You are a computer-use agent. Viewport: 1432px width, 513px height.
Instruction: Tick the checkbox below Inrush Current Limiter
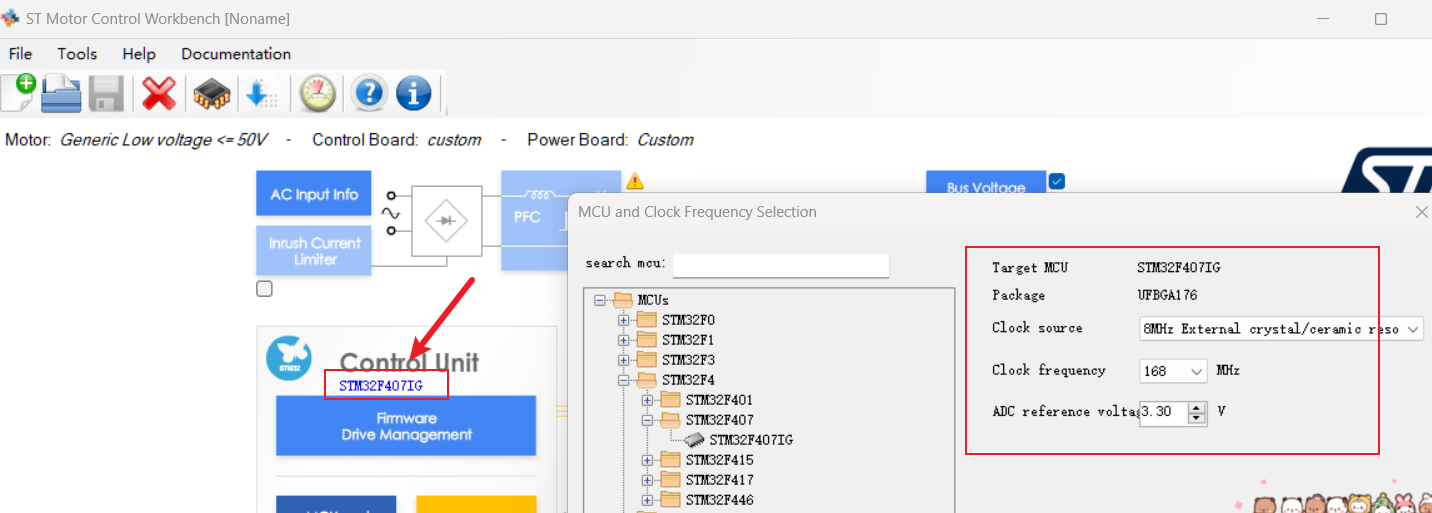[264, 289]
